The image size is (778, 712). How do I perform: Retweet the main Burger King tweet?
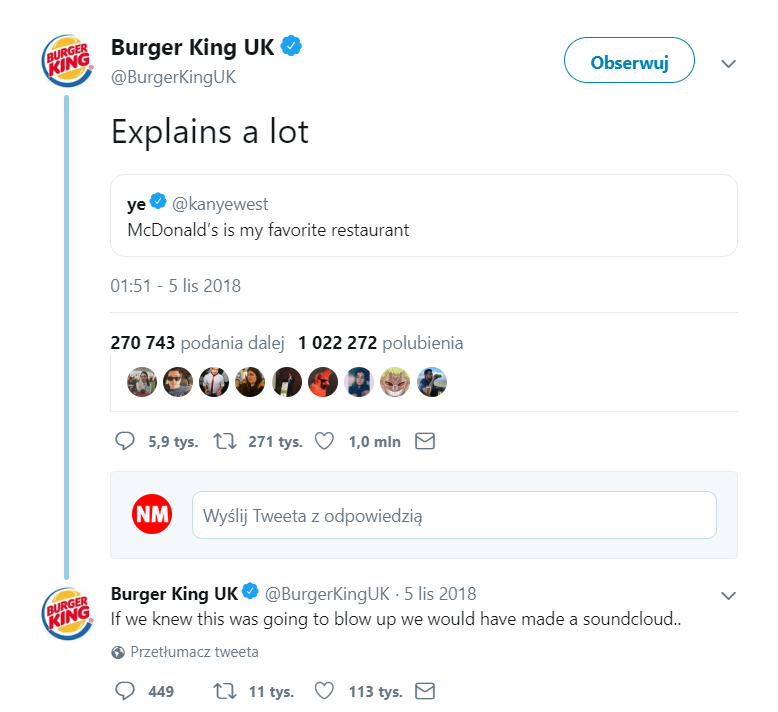pyautogui.click(x=224, y=441)
